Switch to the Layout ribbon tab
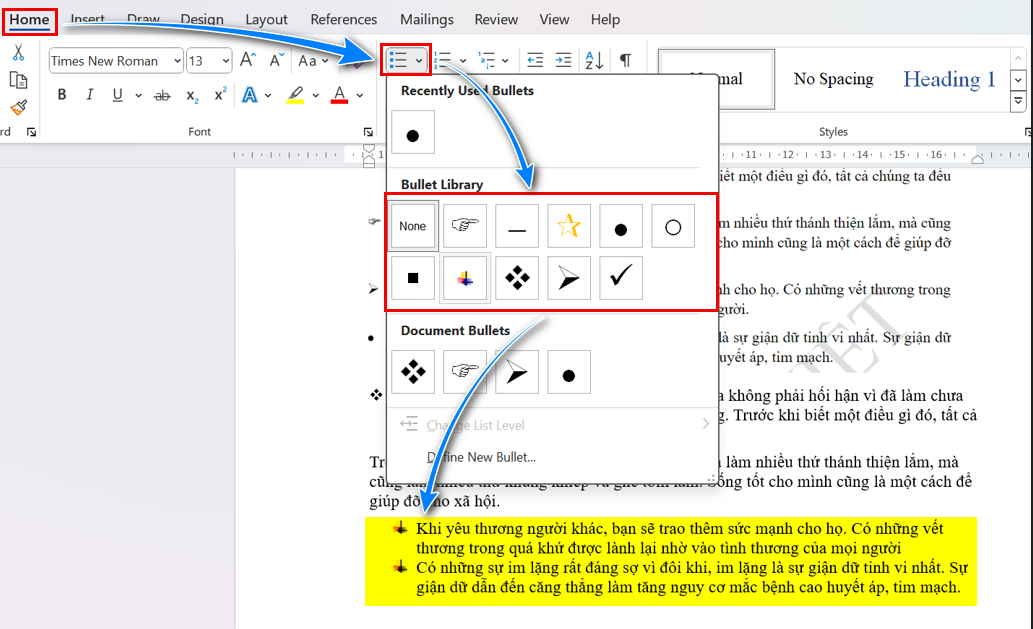This screenshot has height=629, width=1033. coord(266,19)
